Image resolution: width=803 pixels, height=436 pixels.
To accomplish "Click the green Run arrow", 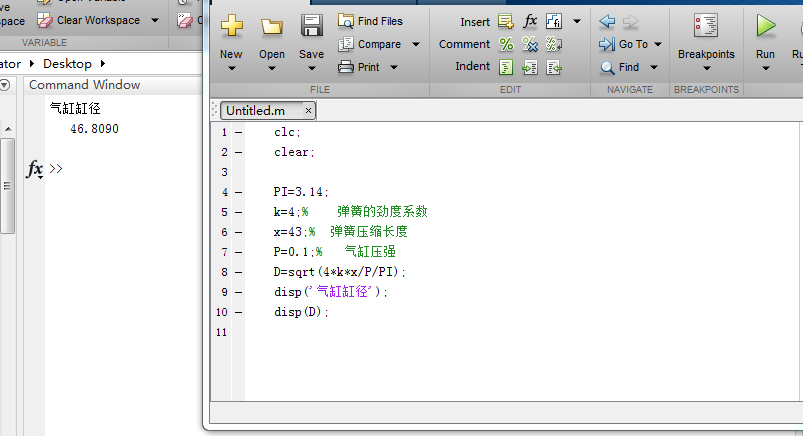I will point(766,25).
